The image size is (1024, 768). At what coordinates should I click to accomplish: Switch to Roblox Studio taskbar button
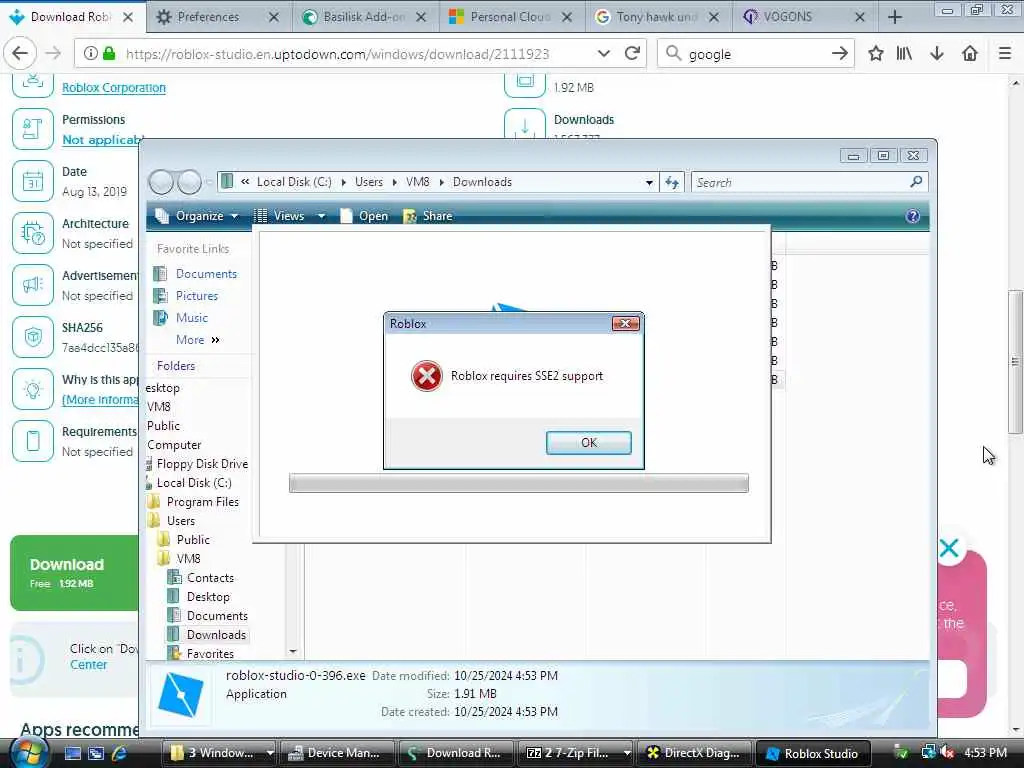[x=813, y=753]
